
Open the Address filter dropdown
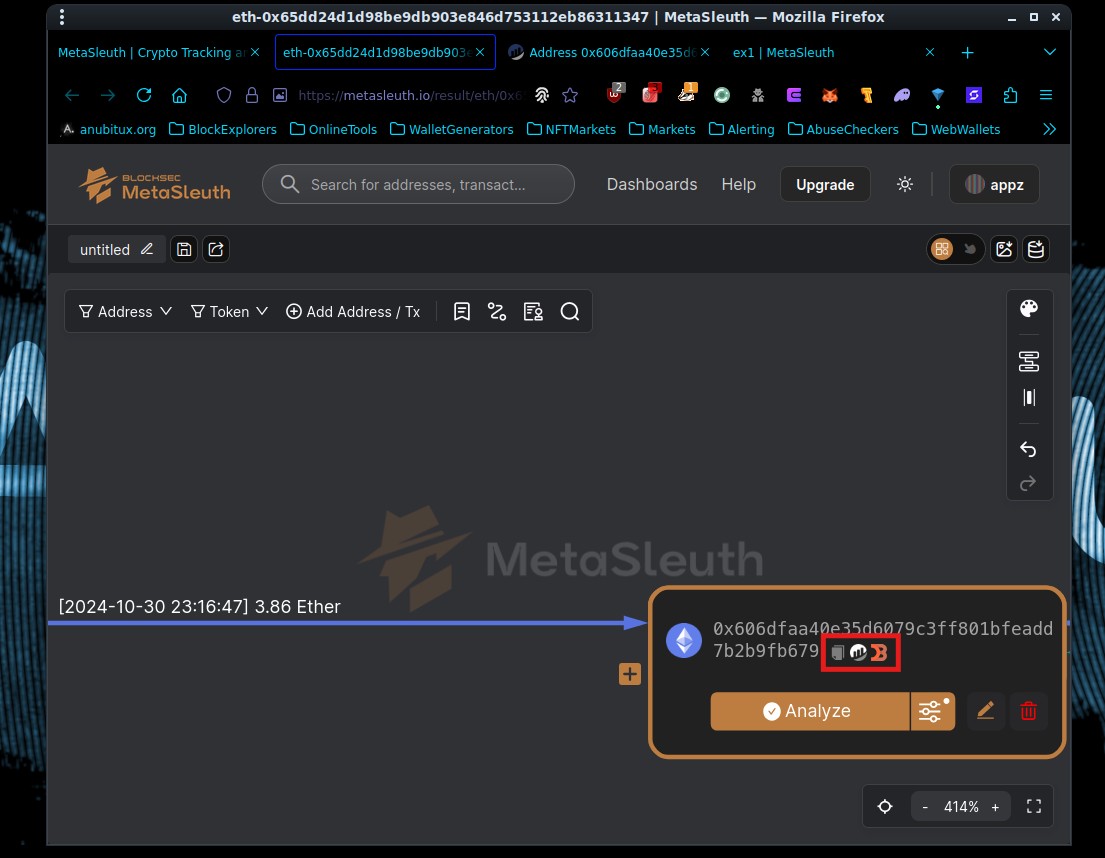point(125,311)
